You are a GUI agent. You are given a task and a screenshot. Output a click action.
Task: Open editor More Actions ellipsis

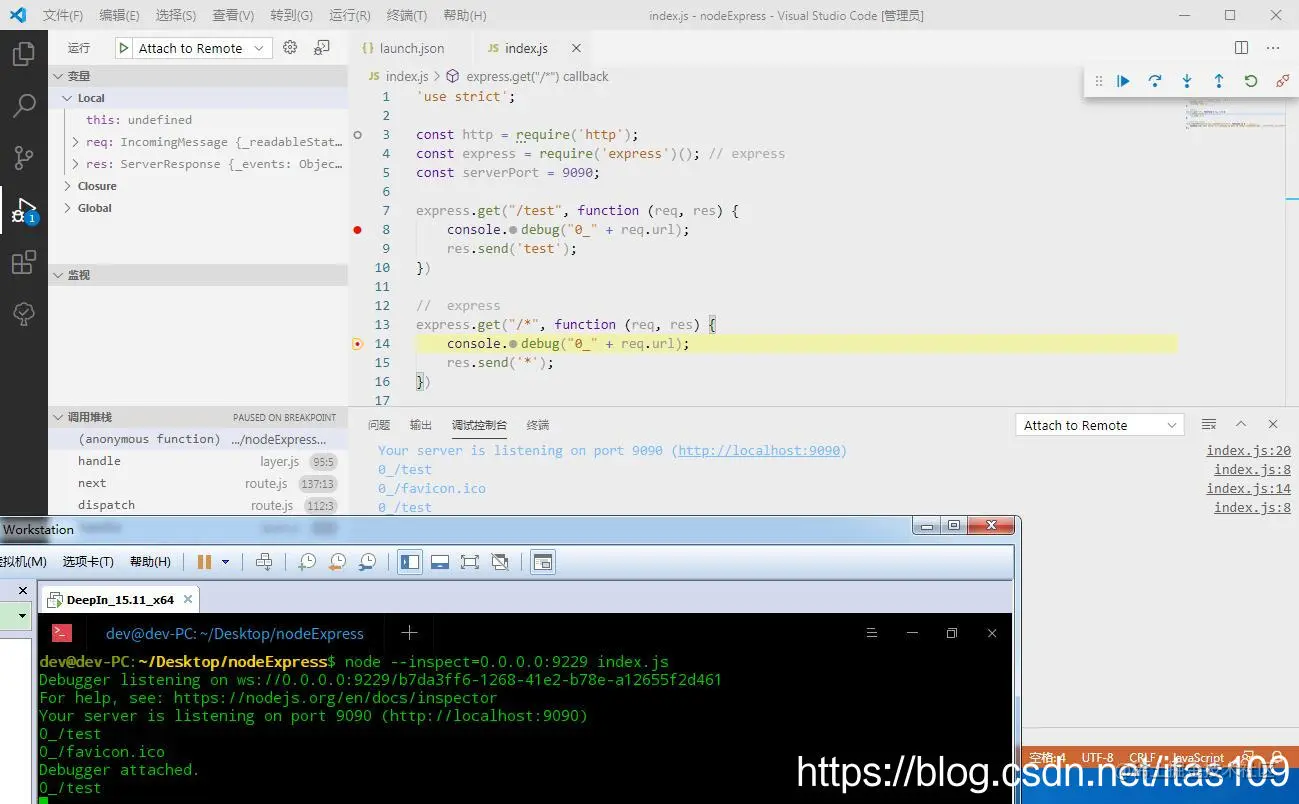[1273, 48]
